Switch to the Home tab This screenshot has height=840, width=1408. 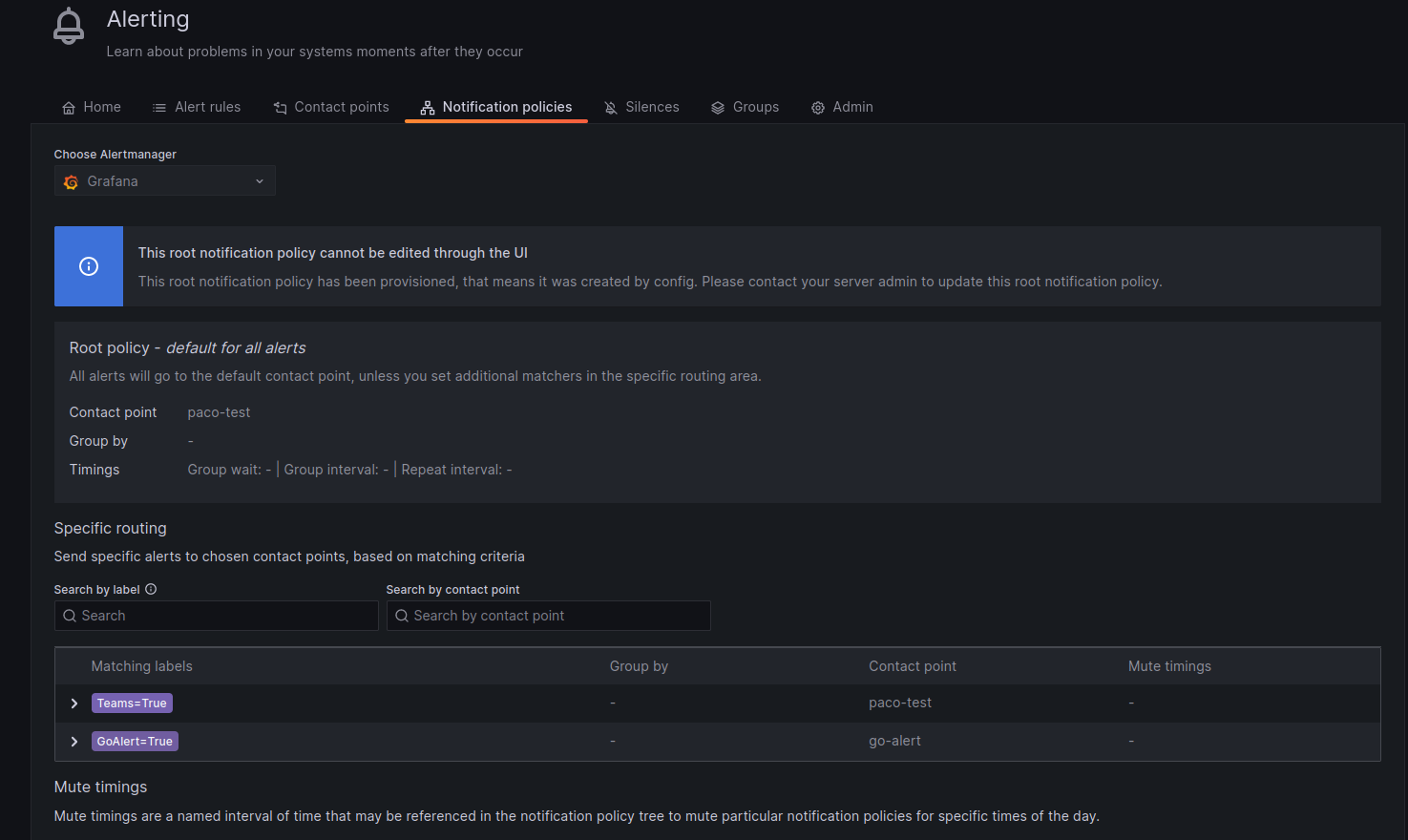(92, 107)
